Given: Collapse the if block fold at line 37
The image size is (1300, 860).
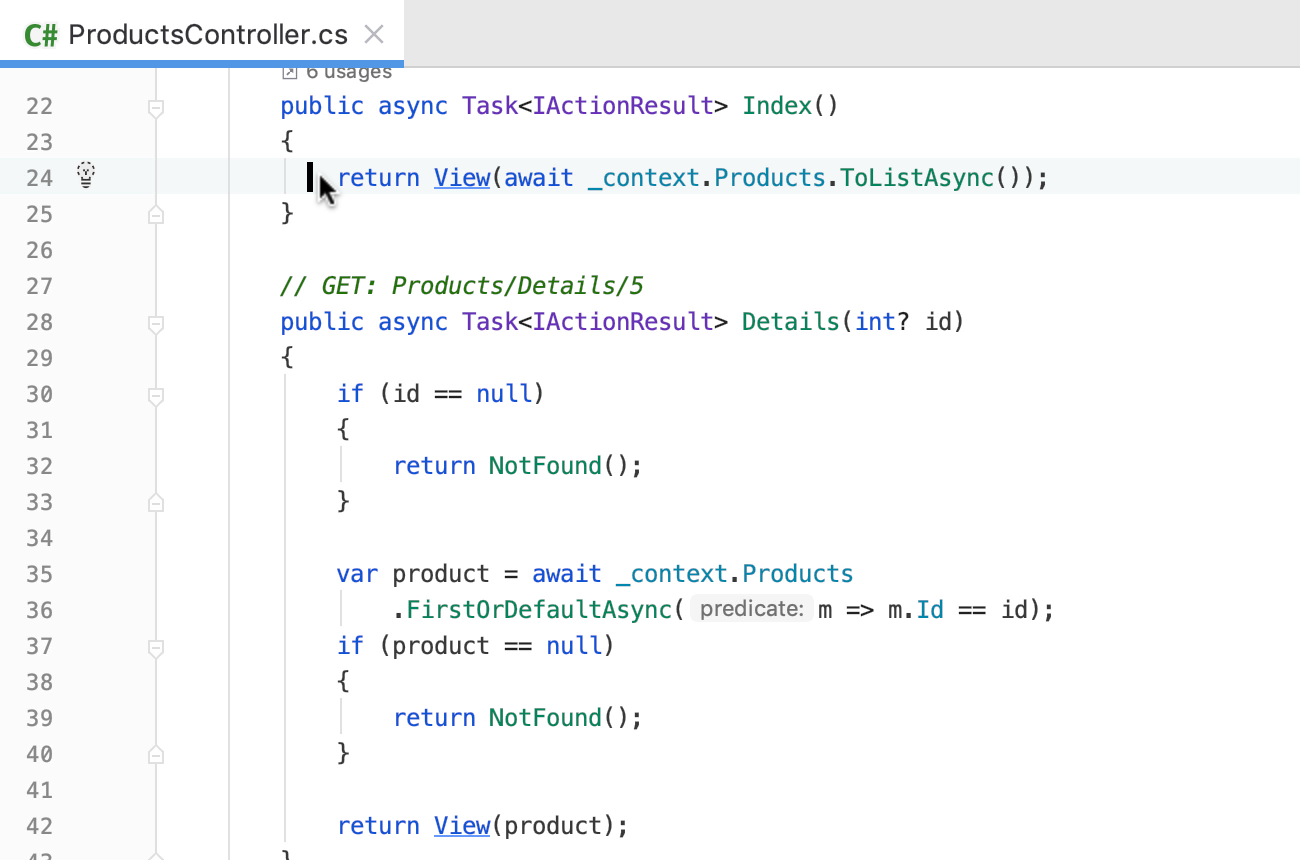Looking at the screenshot, I should pos(156,647).
